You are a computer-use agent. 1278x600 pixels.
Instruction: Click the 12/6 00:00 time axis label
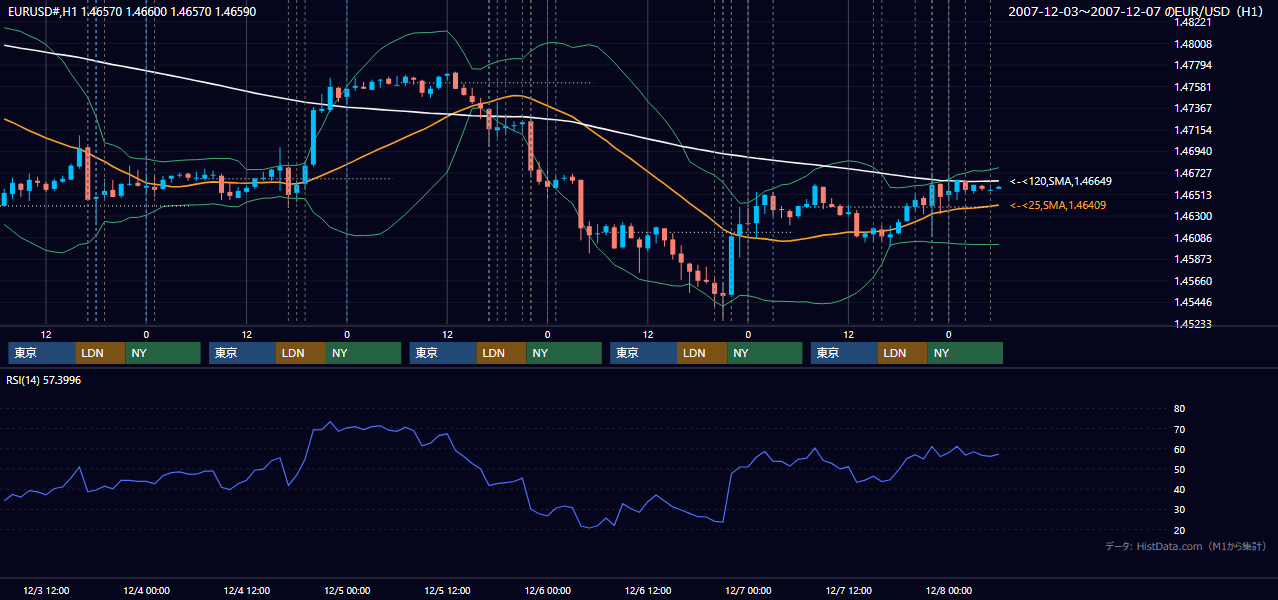tap(548, 590)
